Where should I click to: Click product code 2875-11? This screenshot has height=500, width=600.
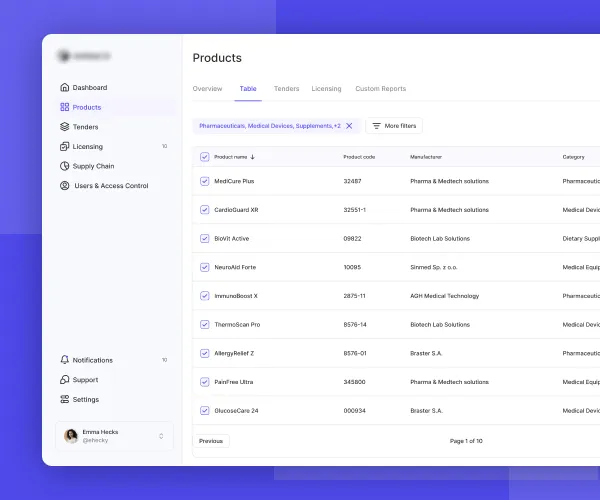click(354, 296)
